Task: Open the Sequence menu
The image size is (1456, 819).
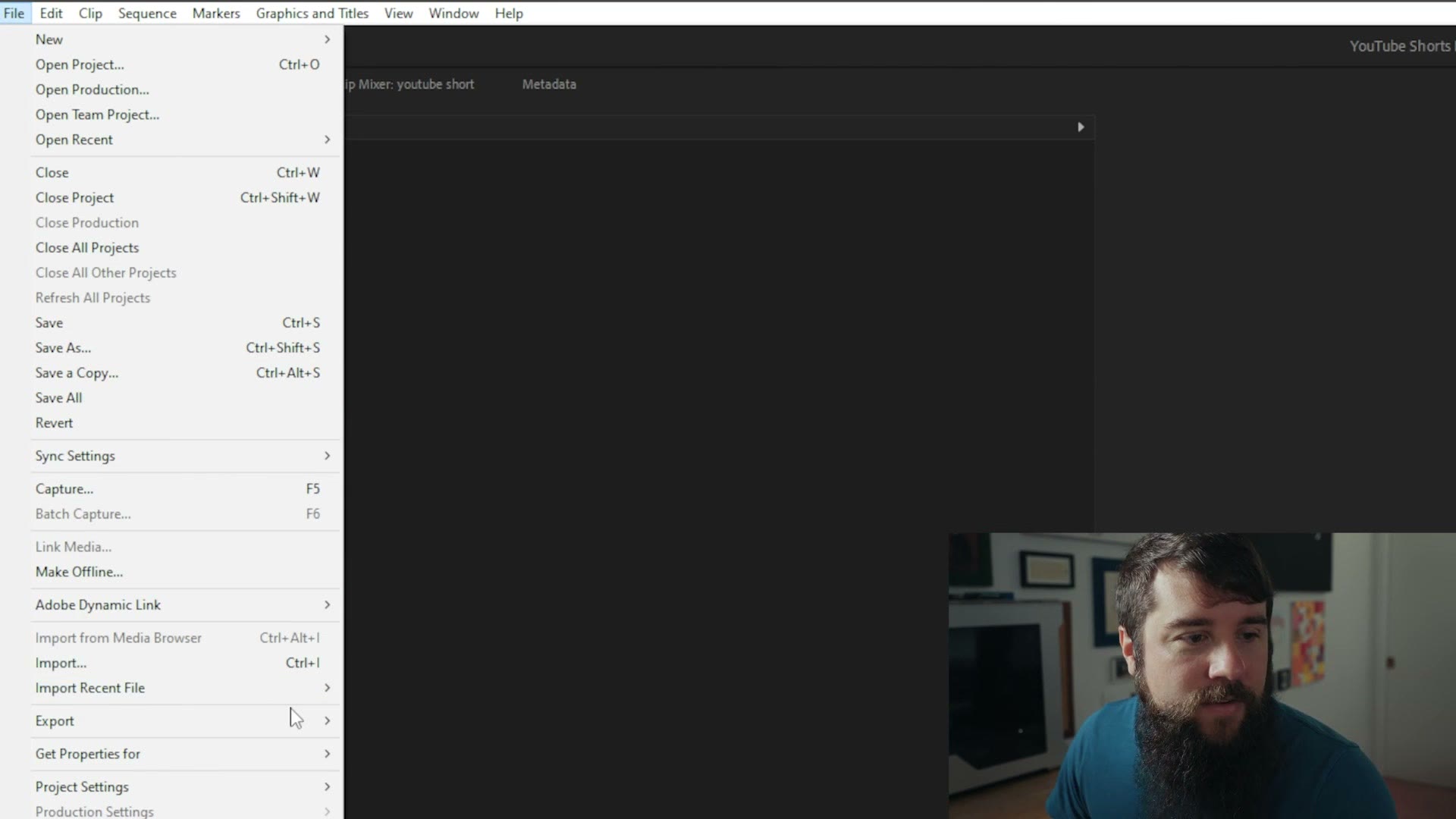Action: (x=147, y=13)
